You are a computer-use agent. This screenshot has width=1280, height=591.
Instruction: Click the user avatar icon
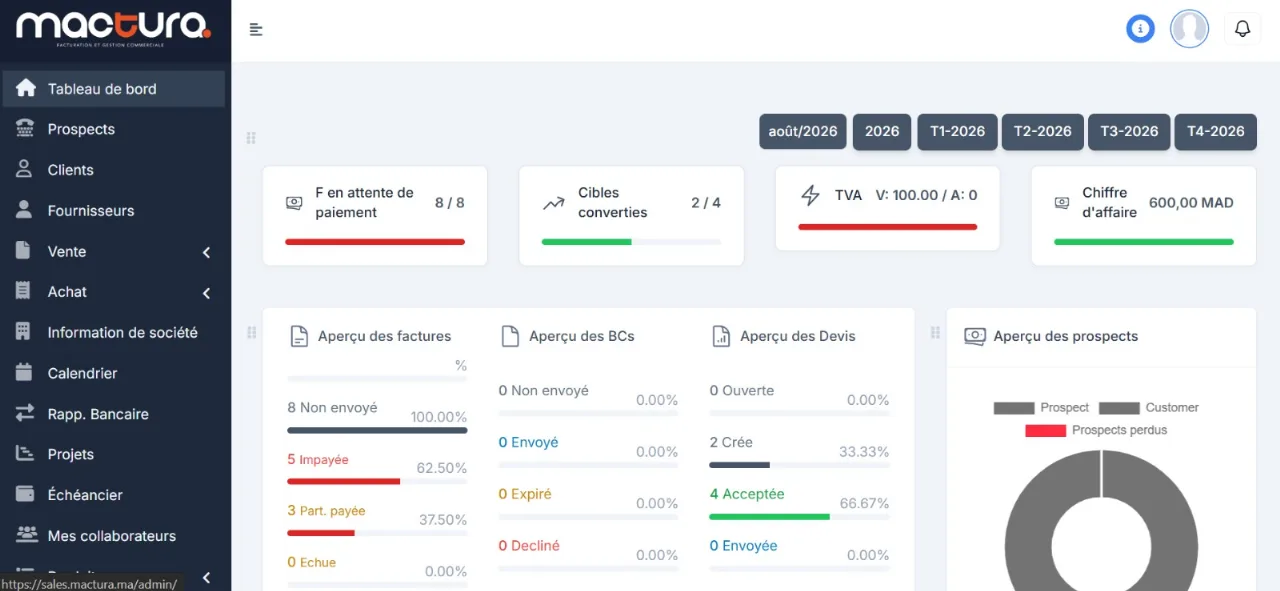tap(1189, 29)
